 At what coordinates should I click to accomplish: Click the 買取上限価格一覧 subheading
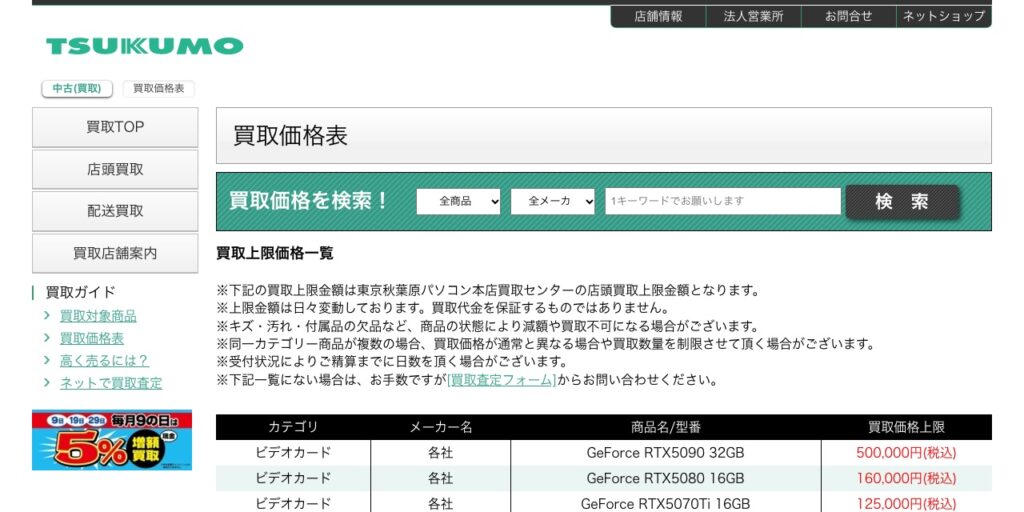[275, 253]
